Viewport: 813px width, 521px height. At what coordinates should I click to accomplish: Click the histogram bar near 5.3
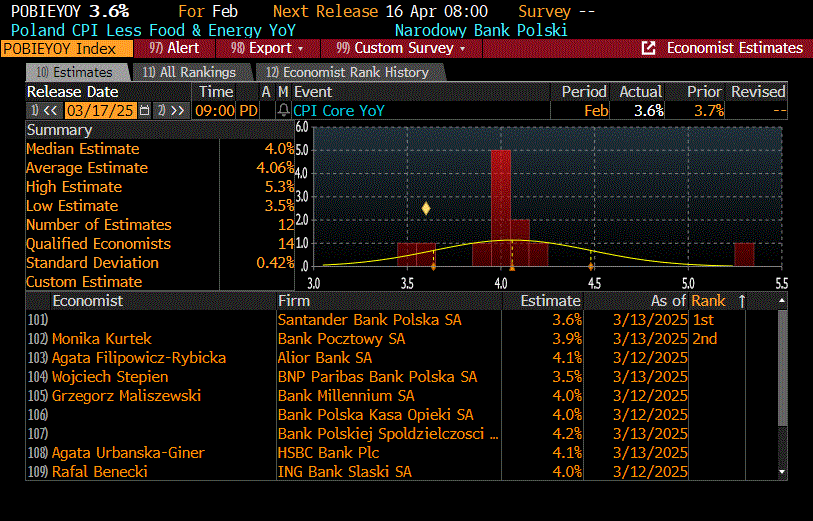(744, 255)
